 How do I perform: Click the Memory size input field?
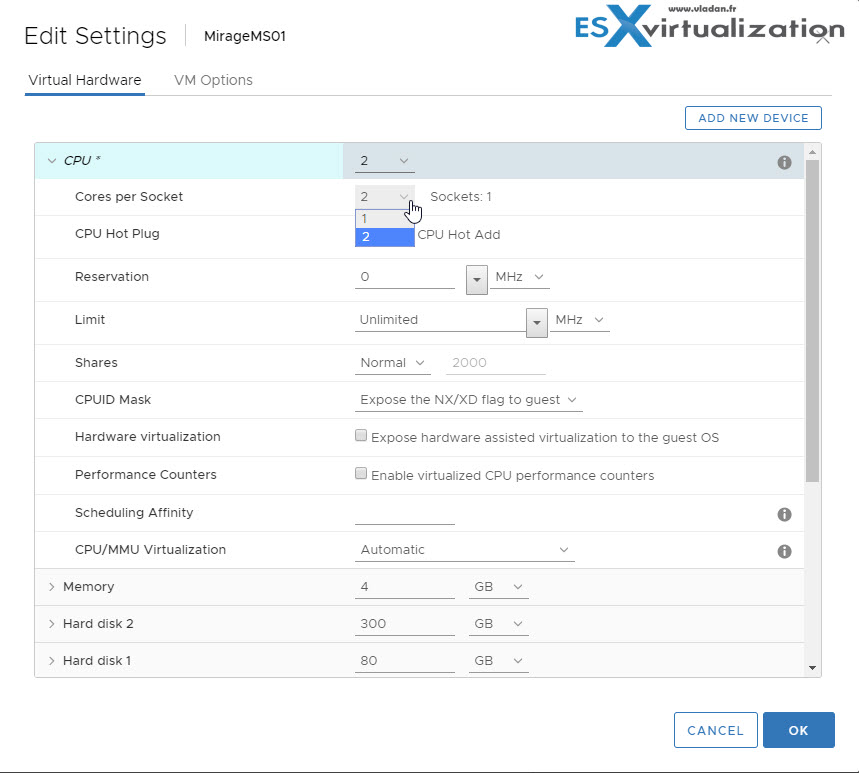(x=405, y=587)
